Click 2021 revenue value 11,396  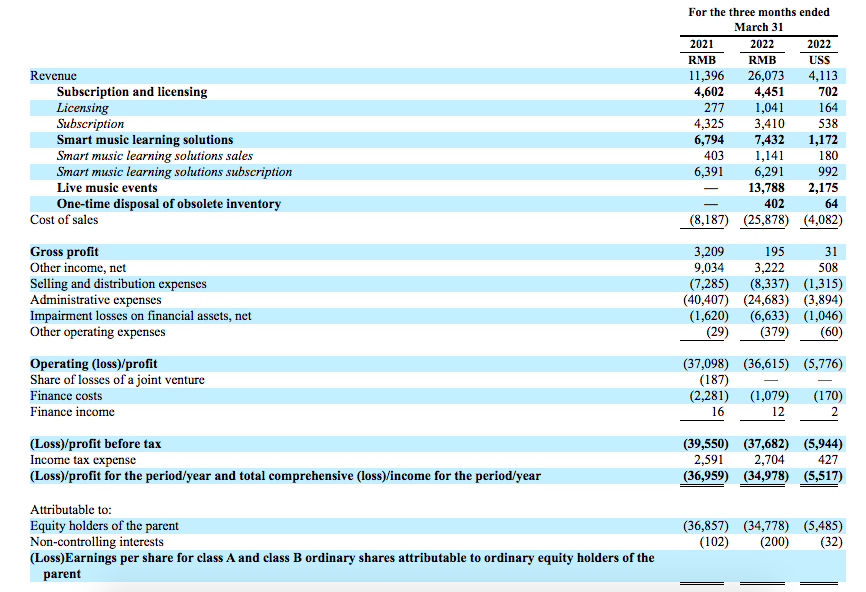pos(704,76)
